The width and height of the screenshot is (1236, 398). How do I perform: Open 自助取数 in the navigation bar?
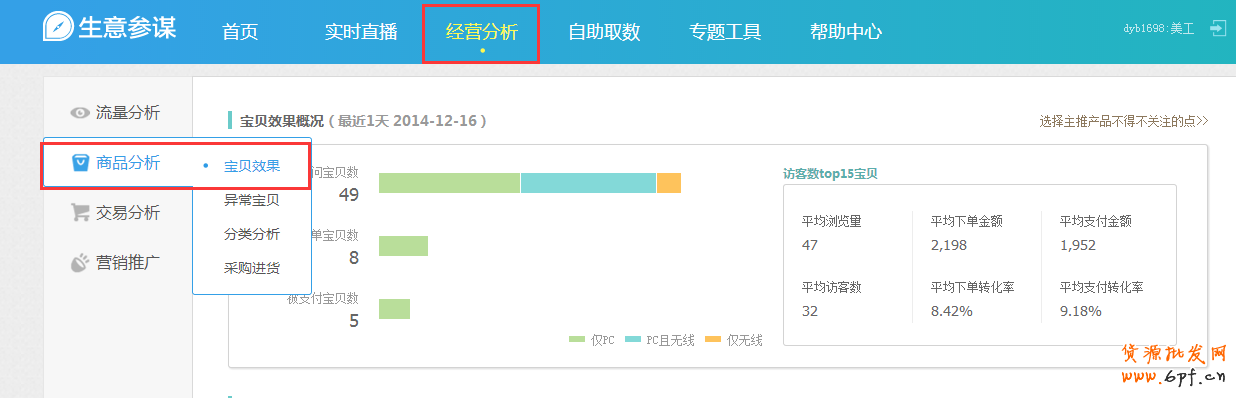604,32
